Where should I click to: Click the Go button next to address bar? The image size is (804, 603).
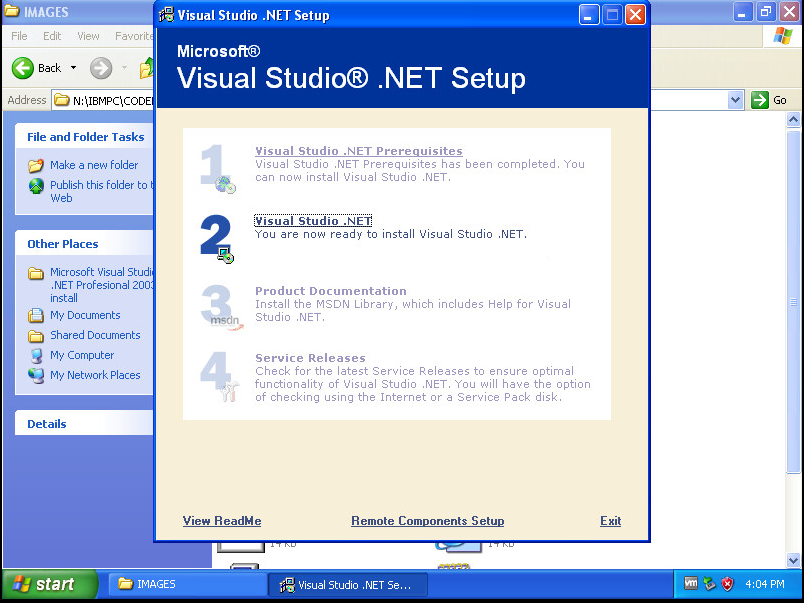(769, 100)
